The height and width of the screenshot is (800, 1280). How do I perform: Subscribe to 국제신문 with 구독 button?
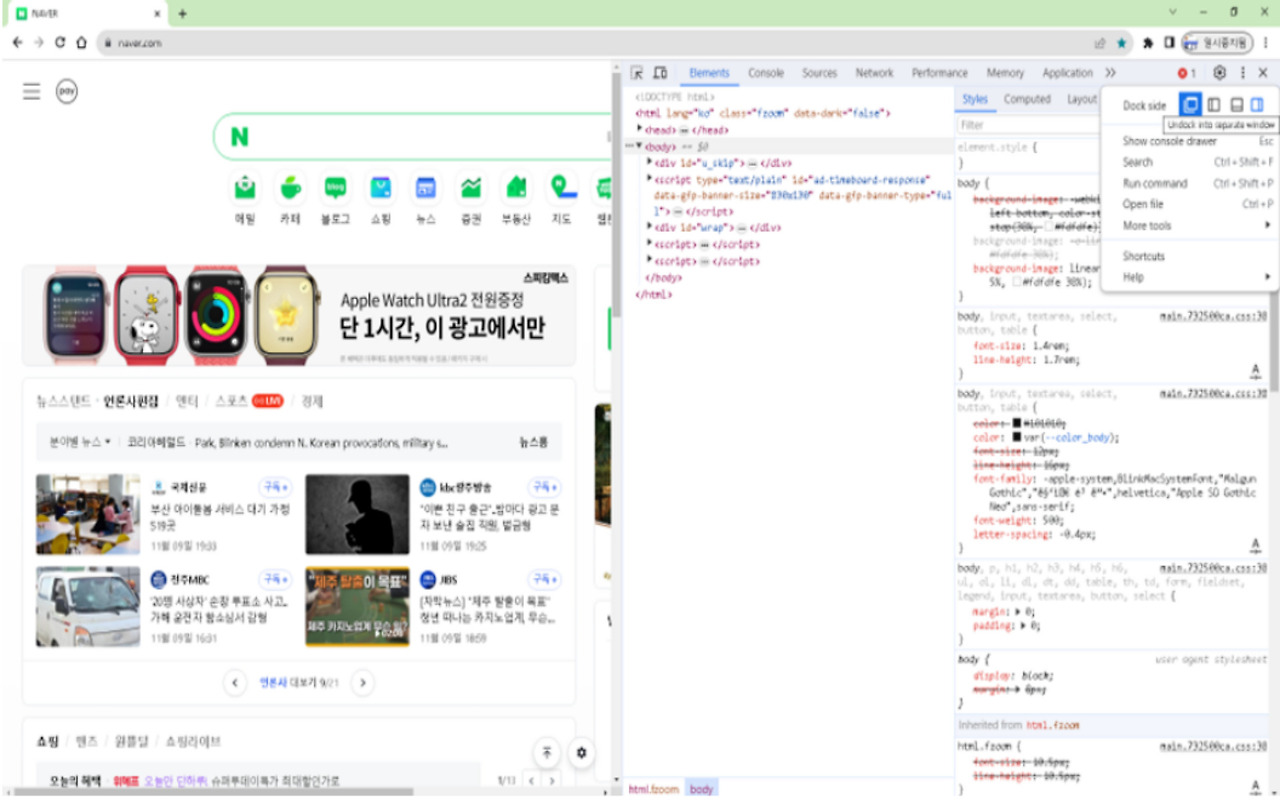(275, 487)
